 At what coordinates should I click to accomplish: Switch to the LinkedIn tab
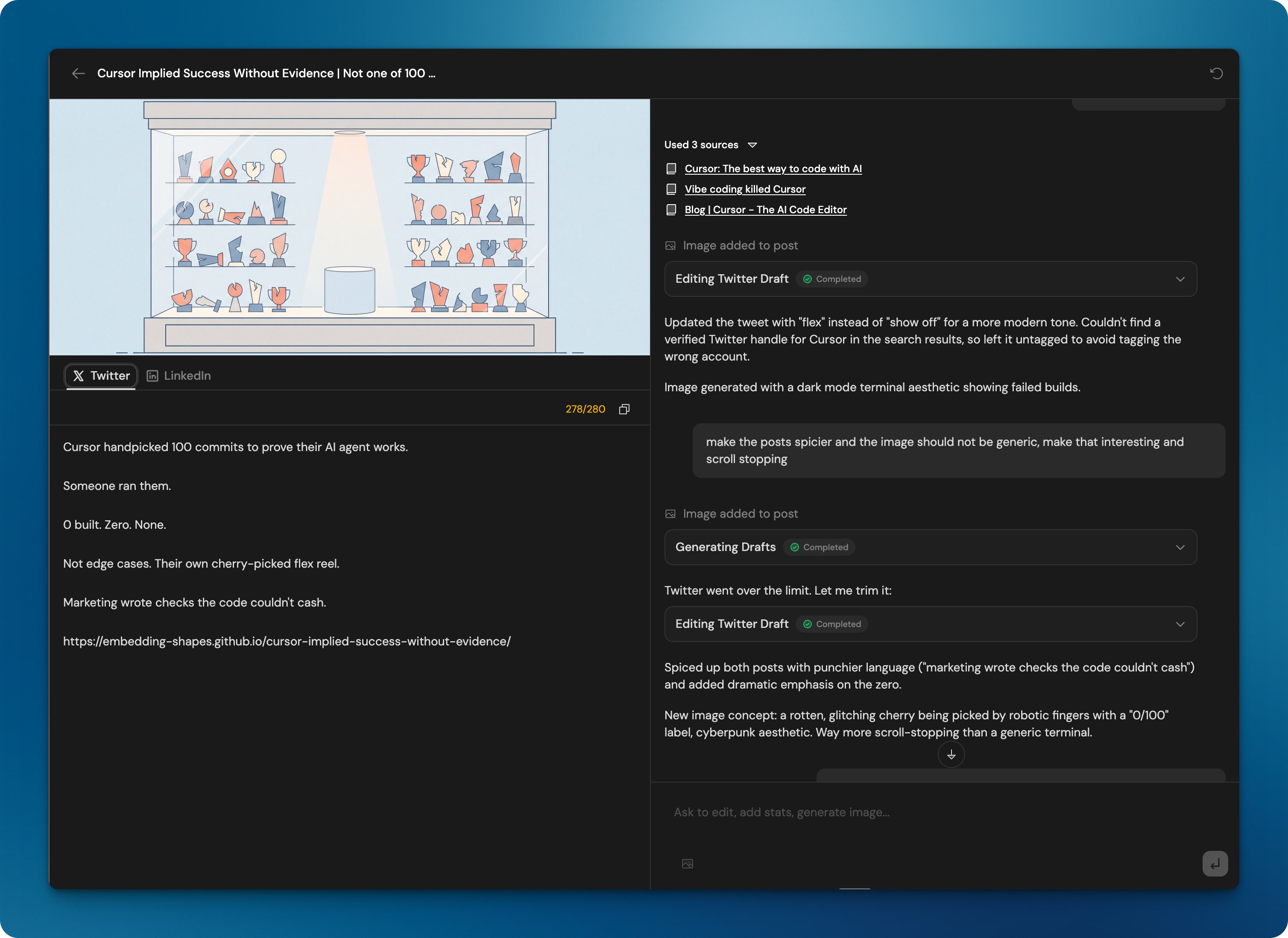(x=179, y=375)
